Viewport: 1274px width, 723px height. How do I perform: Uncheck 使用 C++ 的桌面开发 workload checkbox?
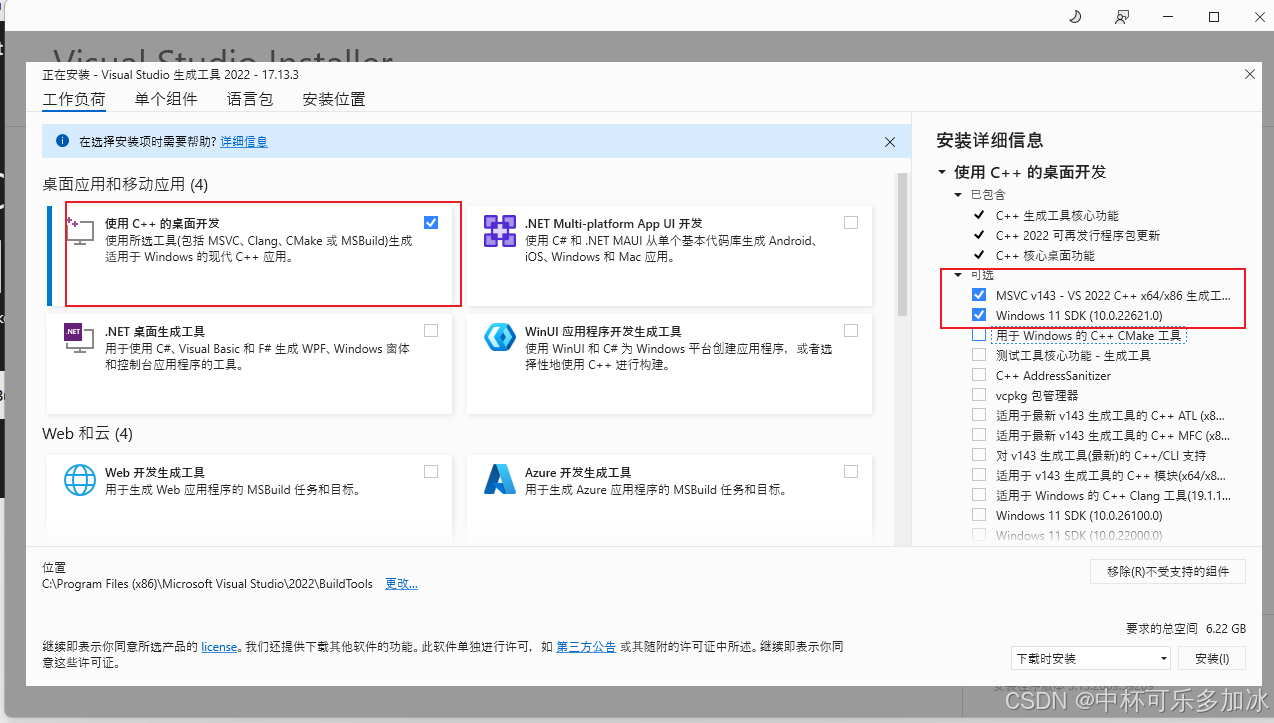click(431, 222)
